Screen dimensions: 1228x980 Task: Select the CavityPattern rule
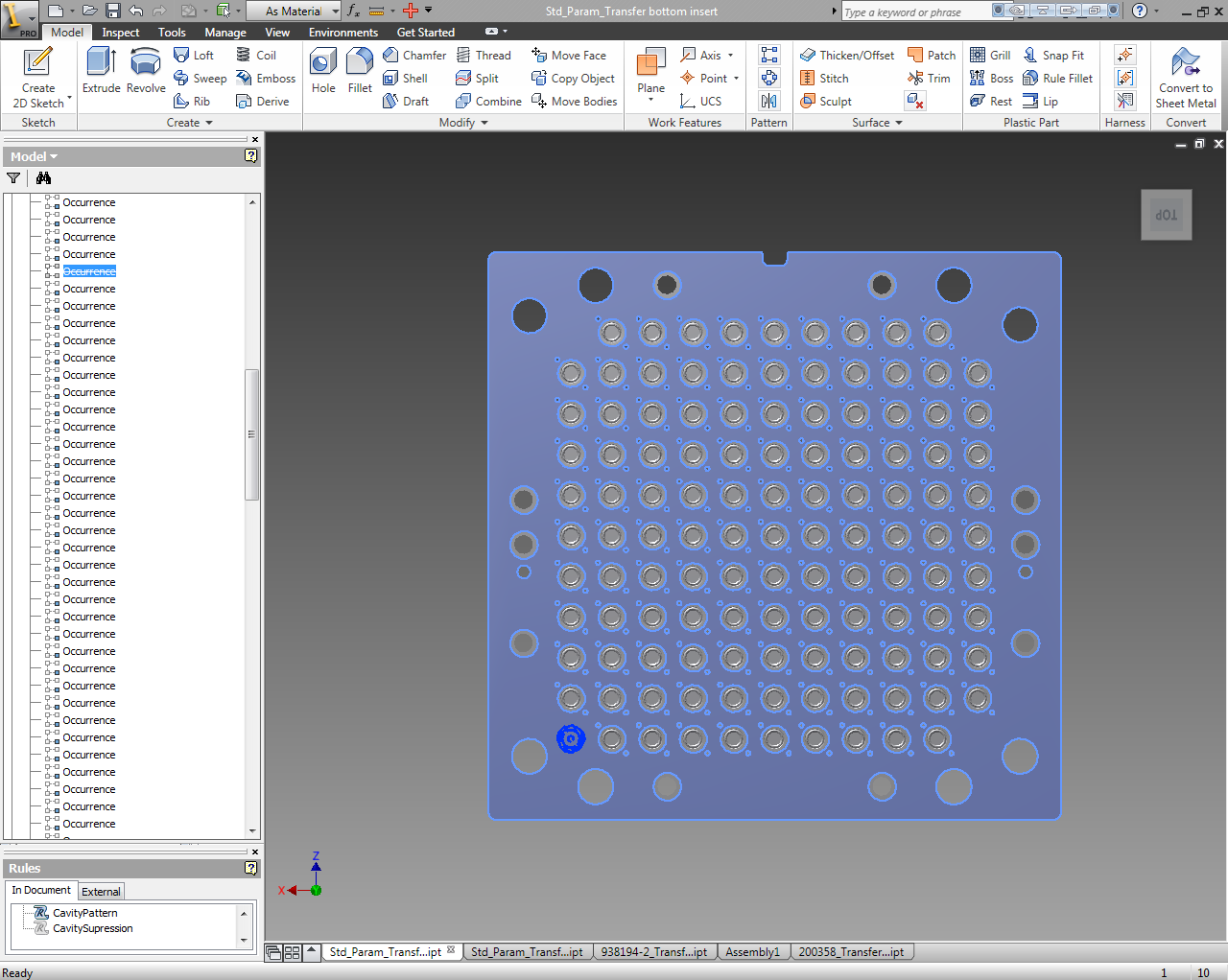point(84,913)
